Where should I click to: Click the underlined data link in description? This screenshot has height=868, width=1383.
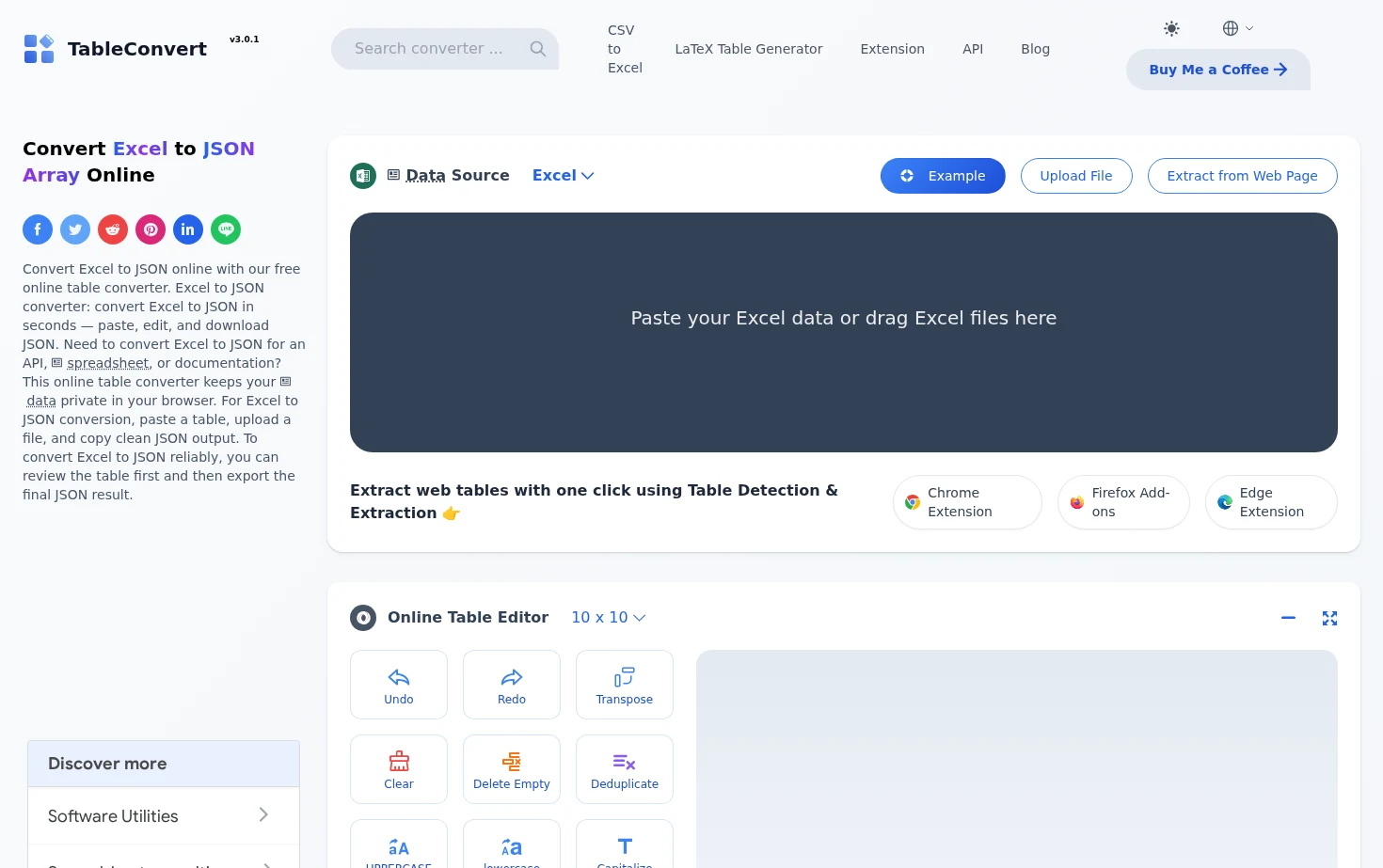click(41, 401)
